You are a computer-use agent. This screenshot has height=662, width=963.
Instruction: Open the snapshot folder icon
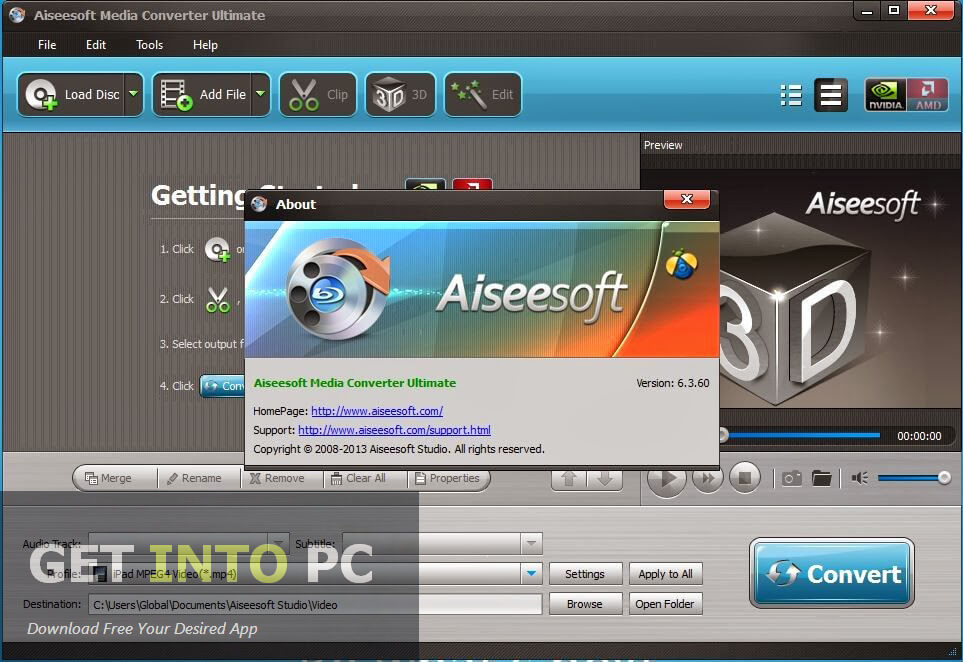[821, 478]
